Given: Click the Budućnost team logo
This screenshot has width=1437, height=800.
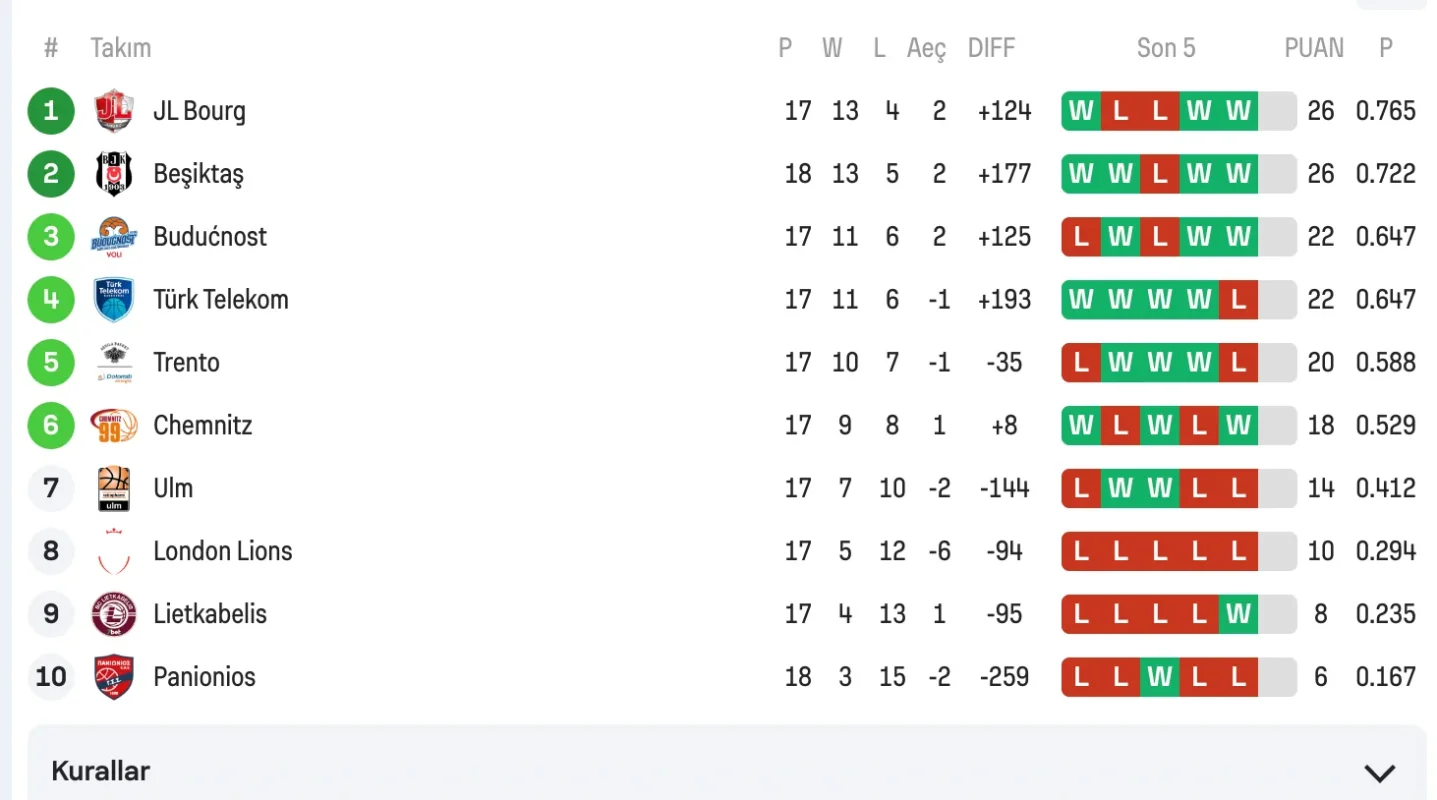Looking at the screenshot, I should click(114, 237).
